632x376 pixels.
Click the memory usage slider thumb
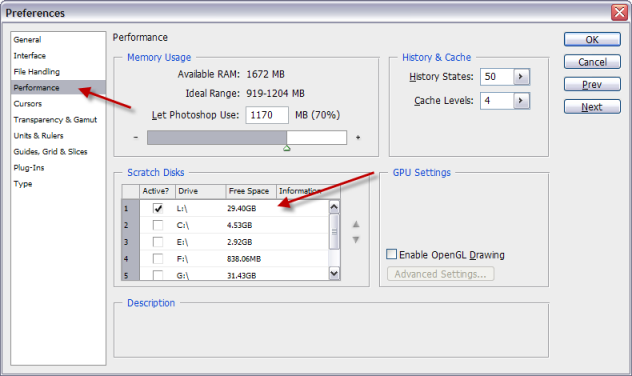pos(287,148)
